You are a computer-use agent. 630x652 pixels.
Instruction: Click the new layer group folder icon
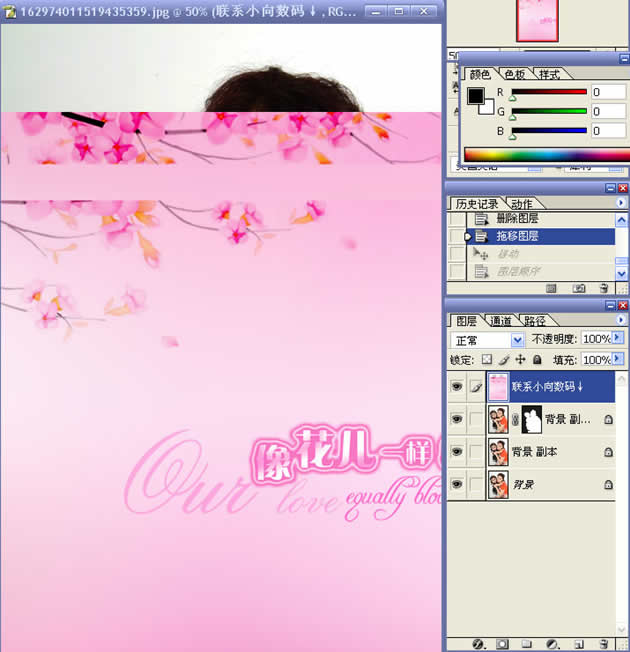pos(528,644)
